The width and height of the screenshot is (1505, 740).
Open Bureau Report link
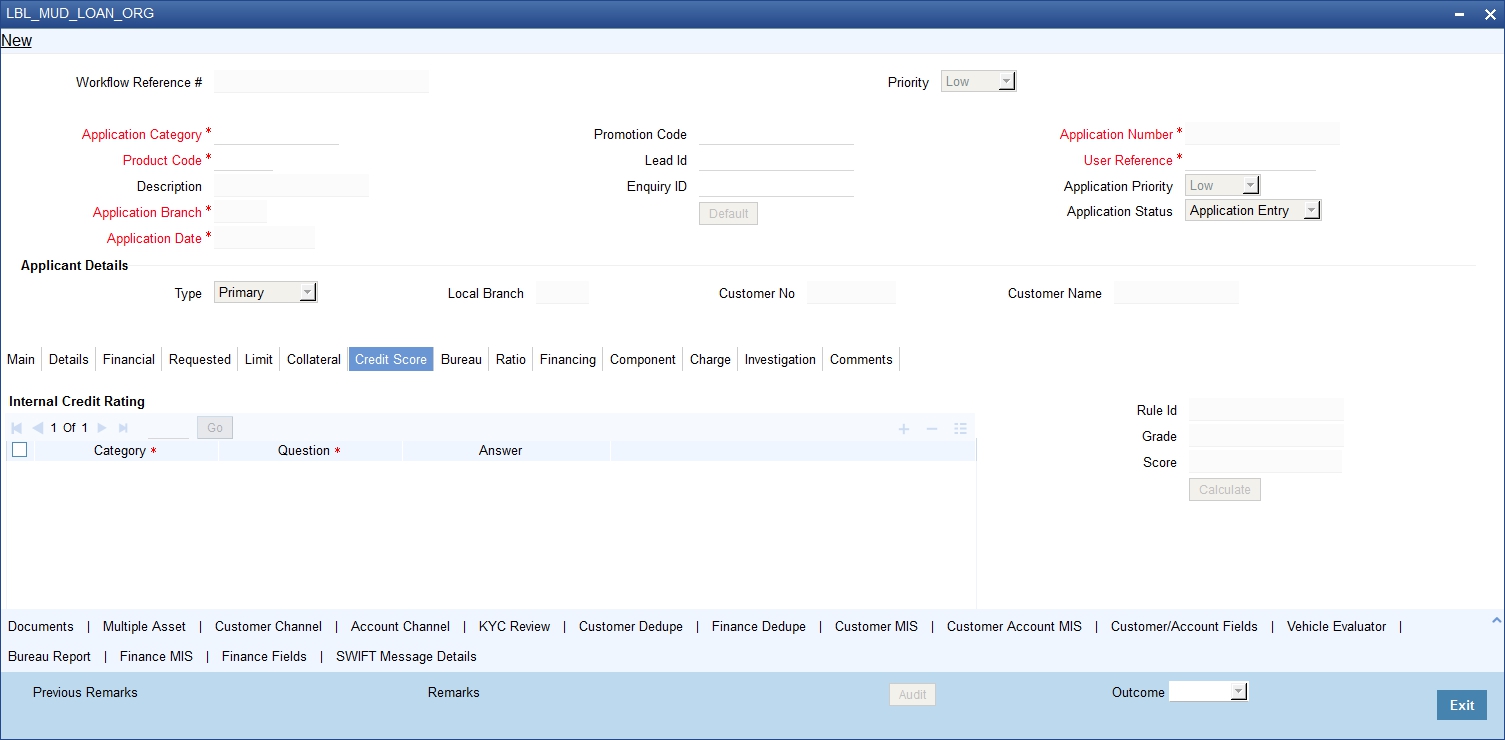click(49, 656)
